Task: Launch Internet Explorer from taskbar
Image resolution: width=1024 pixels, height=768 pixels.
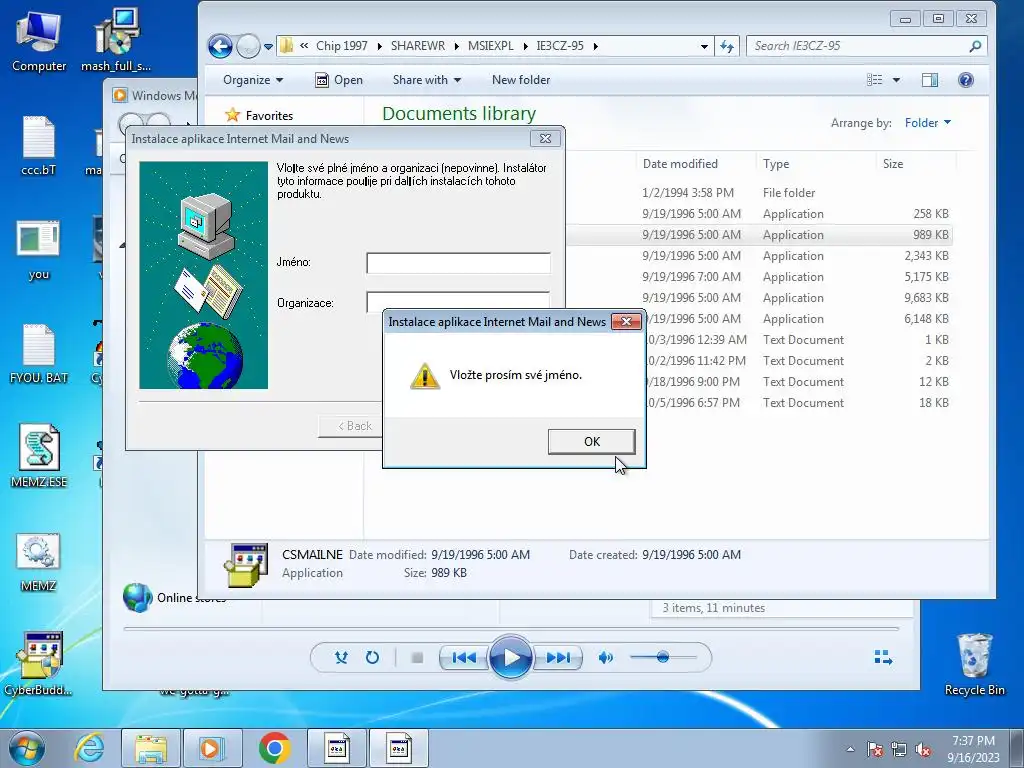Action: [x=89, y=748]
